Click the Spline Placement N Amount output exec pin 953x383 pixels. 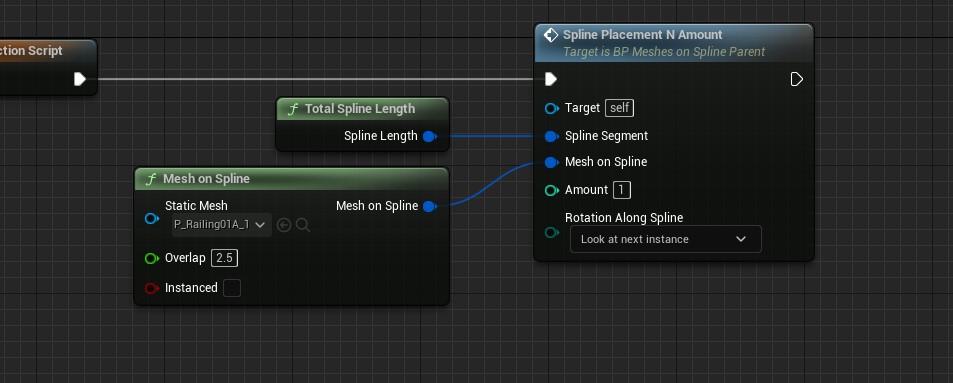(796, 79)
